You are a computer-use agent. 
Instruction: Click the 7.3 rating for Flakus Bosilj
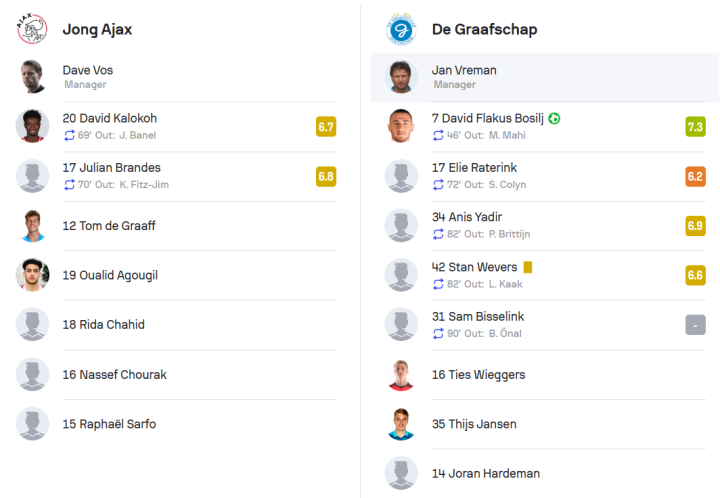(x=695, y=126)
